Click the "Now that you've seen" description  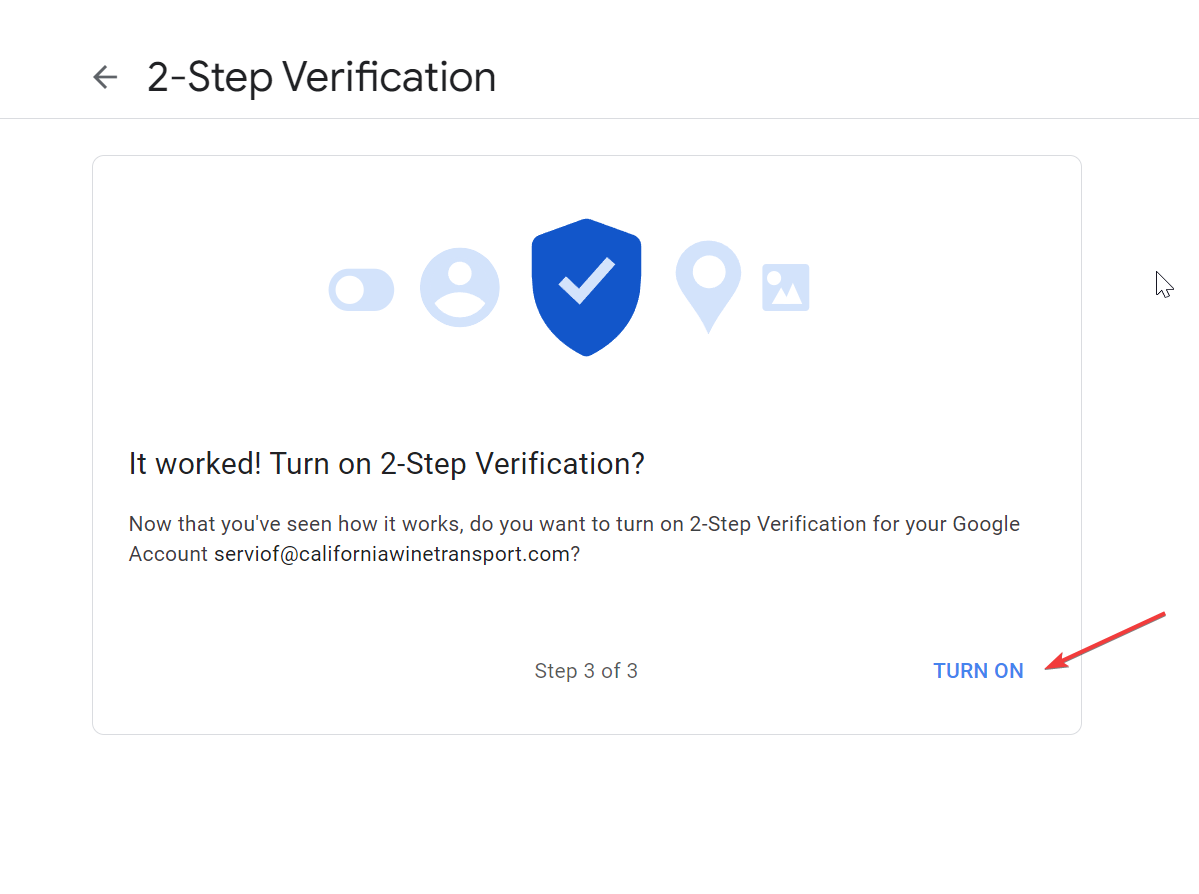(x=574, y=538)
